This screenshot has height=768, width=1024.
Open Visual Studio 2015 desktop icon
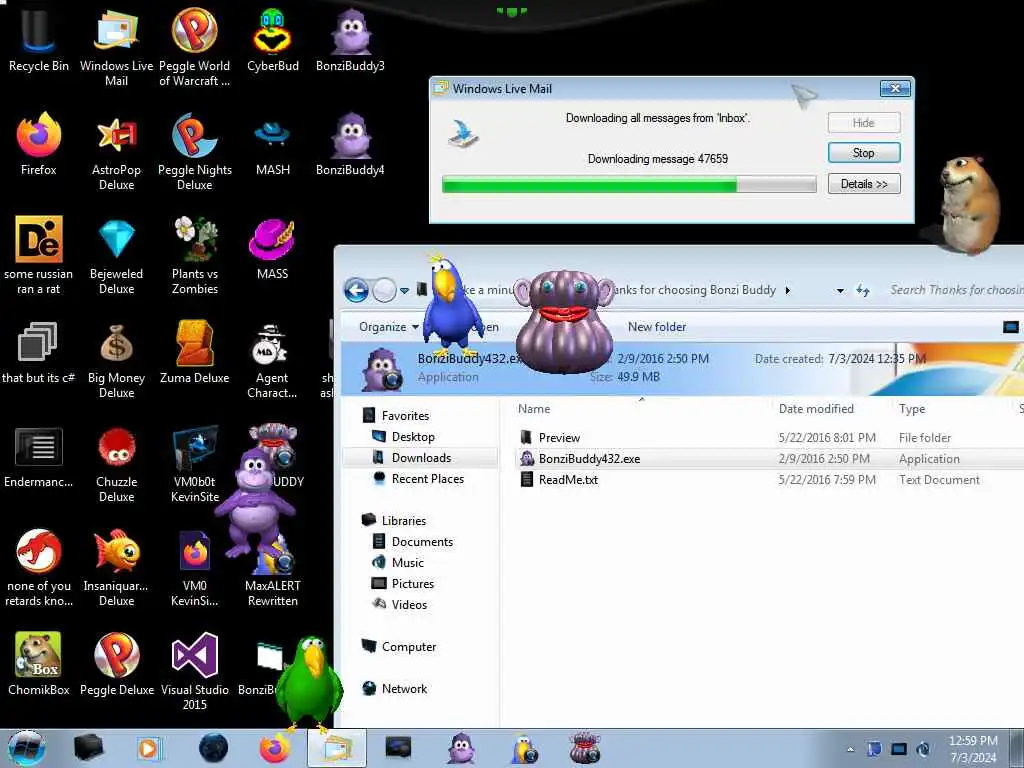(195, 670)
